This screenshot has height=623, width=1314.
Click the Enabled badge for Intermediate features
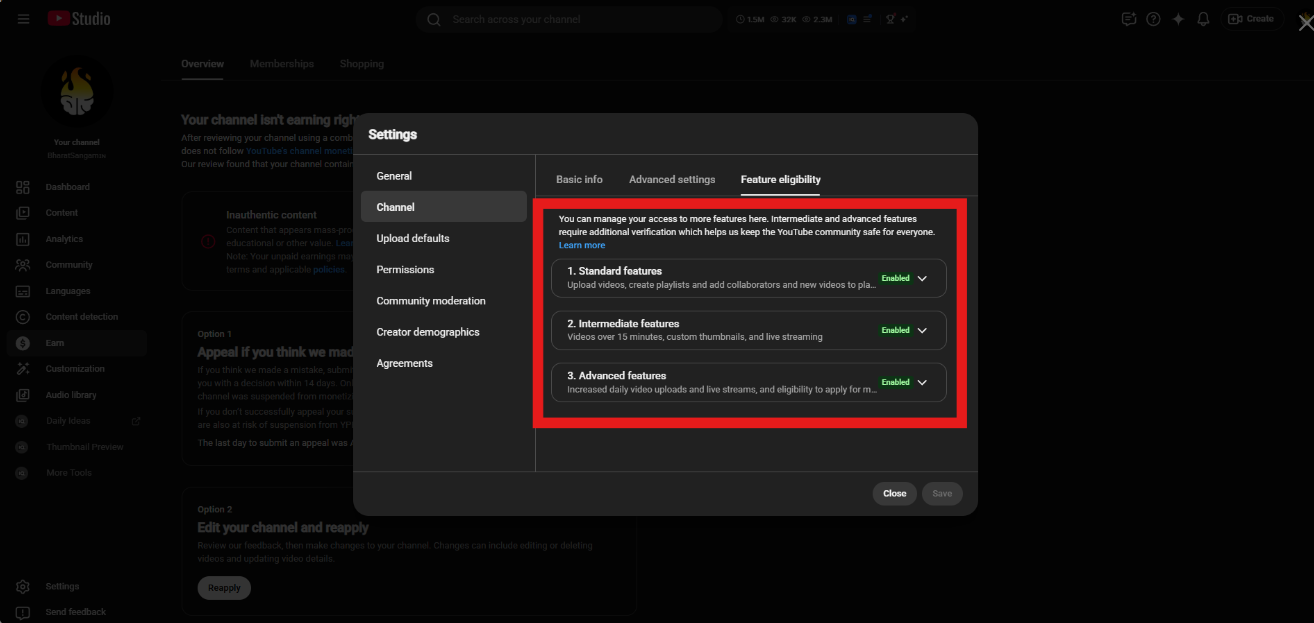896,331
